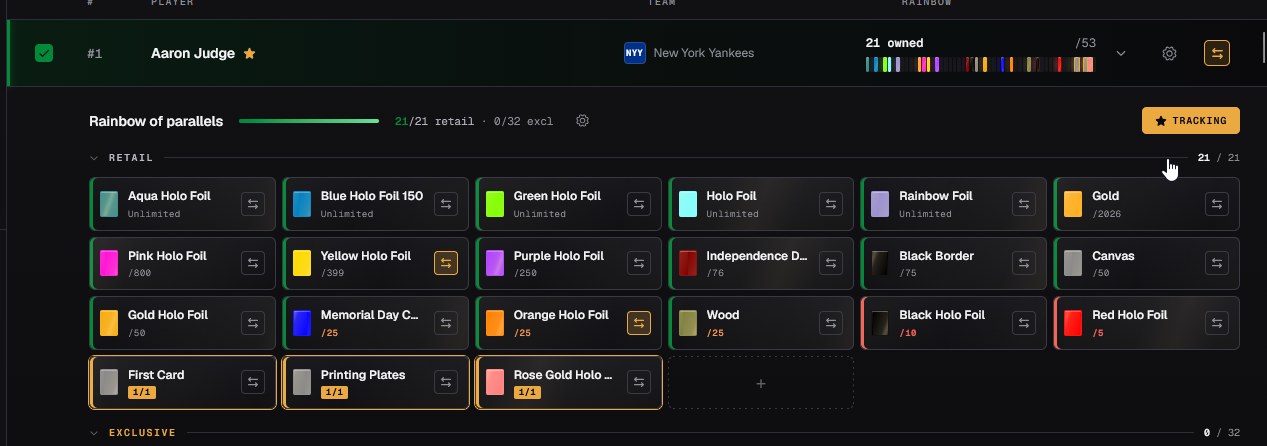This screenshot has height=446, width=1267.
Task: Click swap icon on Memorial Day card
Action: [x=446, y=323]
